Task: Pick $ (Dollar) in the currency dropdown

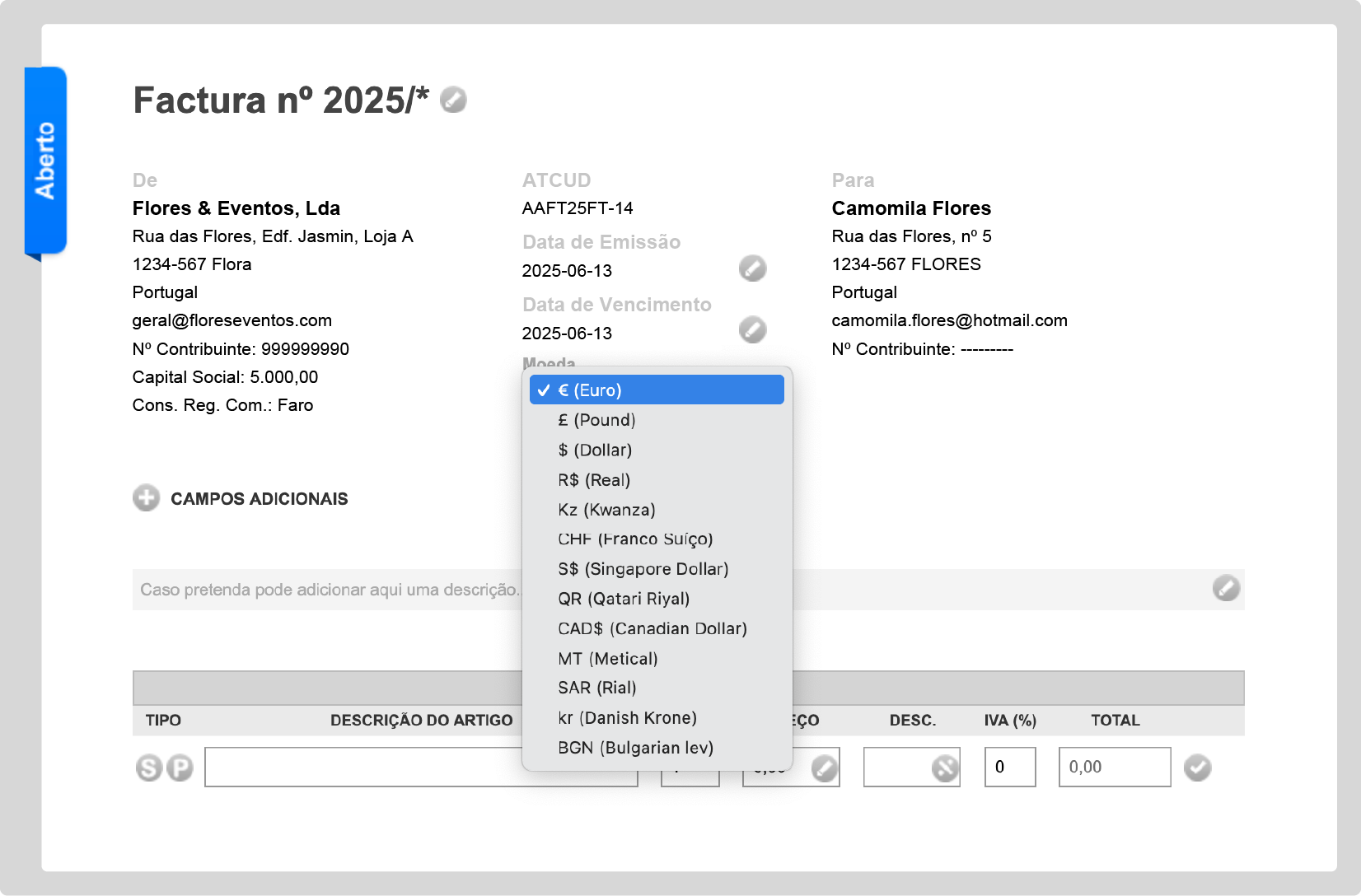Action: pos(595,450)
